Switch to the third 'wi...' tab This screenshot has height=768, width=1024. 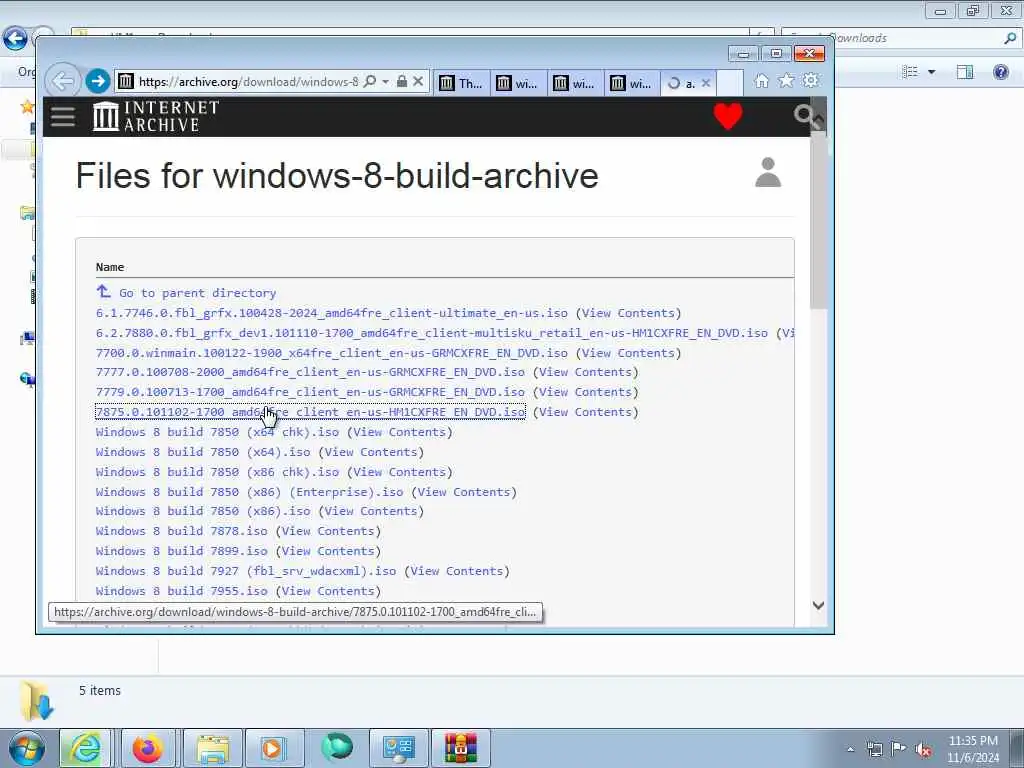632,83
